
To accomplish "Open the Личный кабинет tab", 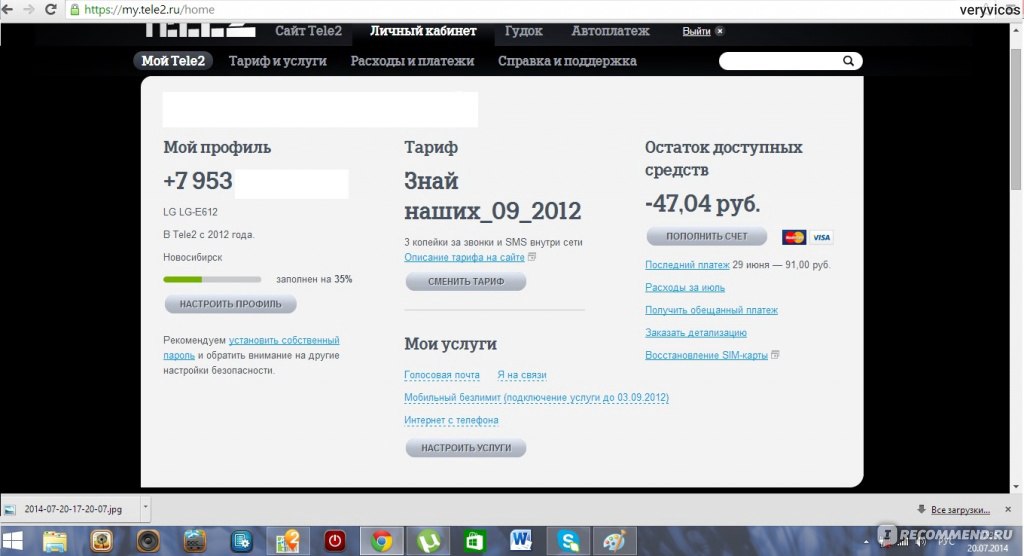I will 423,31.
